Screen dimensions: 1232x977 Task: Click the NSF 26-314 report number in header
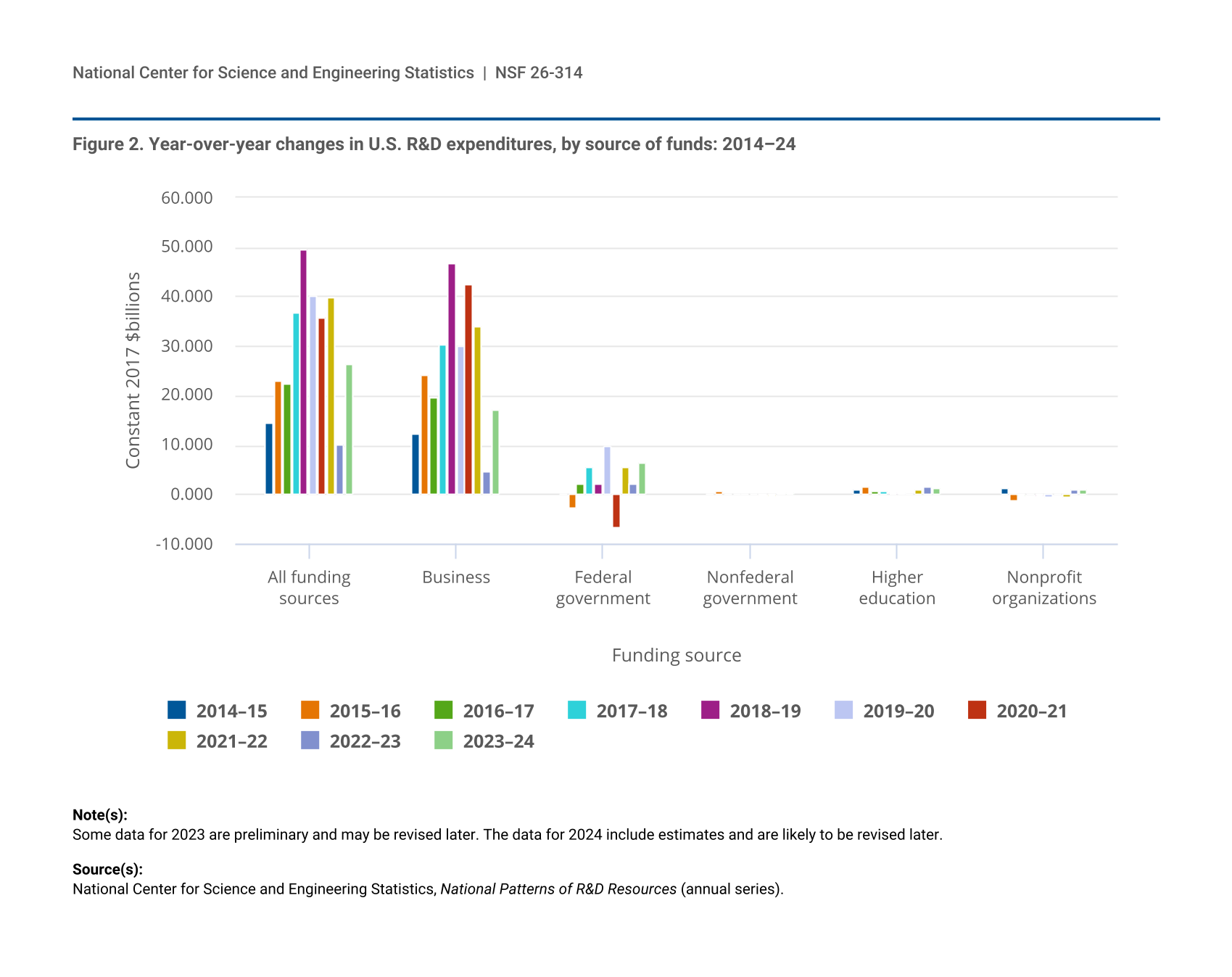point(539,73)
